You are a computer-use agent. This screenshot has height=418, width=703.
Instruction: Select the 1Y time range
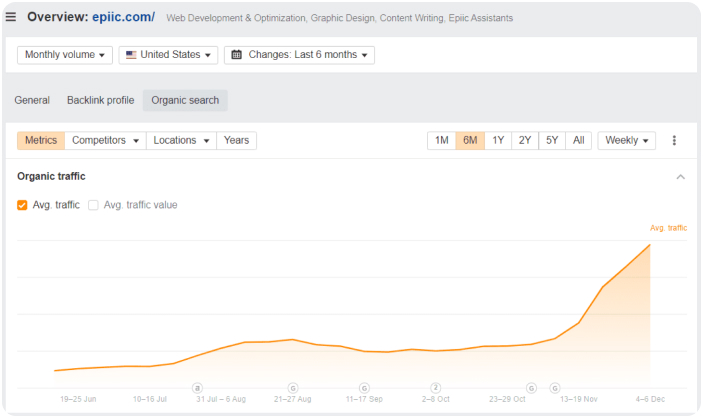pyautogui.click(x=498, y=141)
